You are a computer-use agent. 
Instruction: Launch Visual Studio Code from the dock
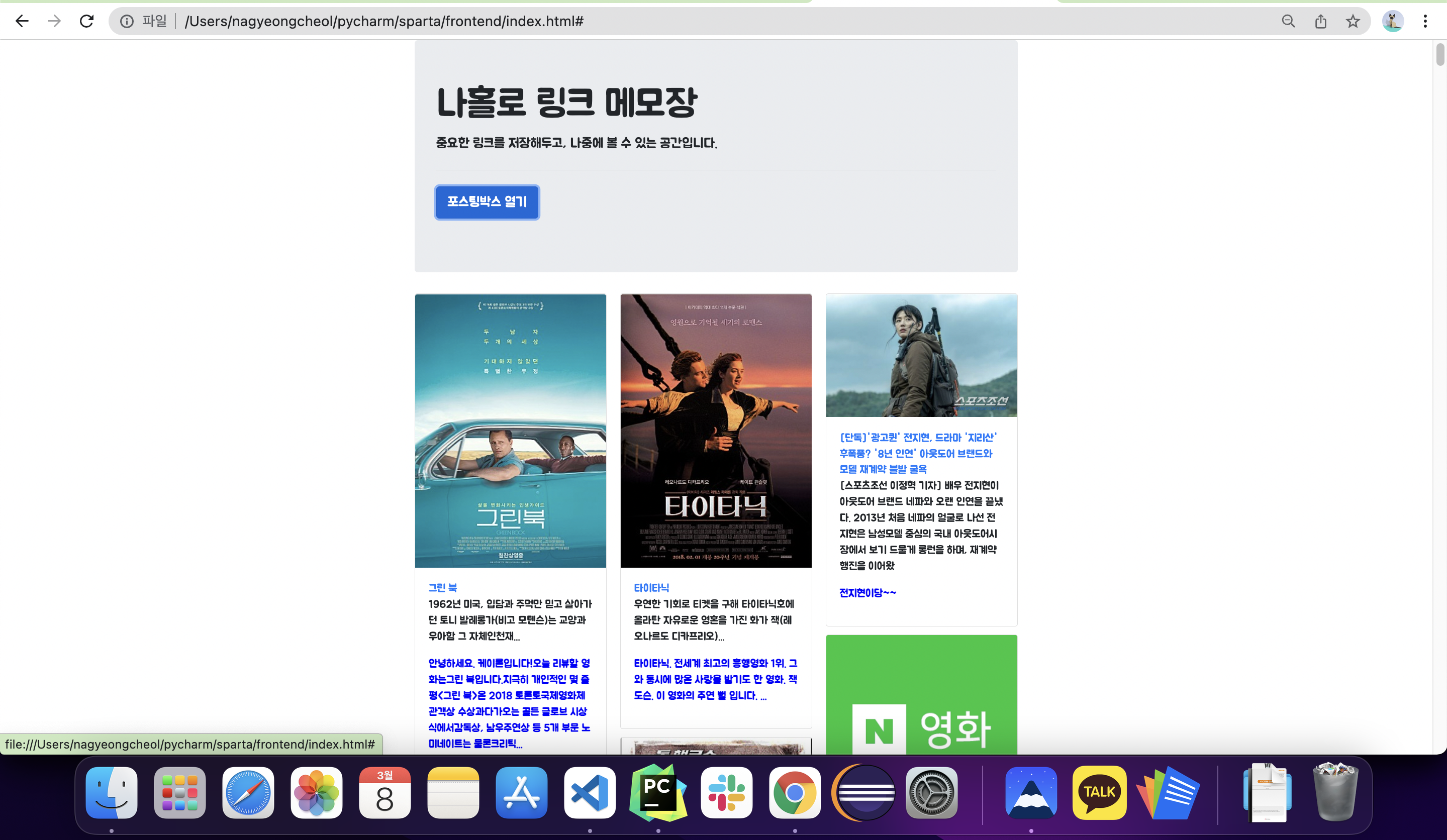coord(590,792)
